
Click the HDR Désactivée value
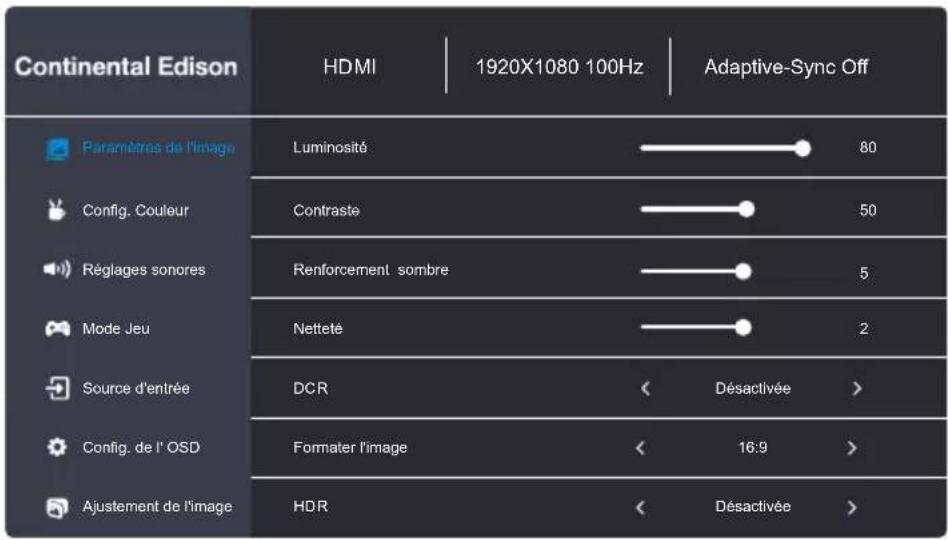[x=753, y=507]
